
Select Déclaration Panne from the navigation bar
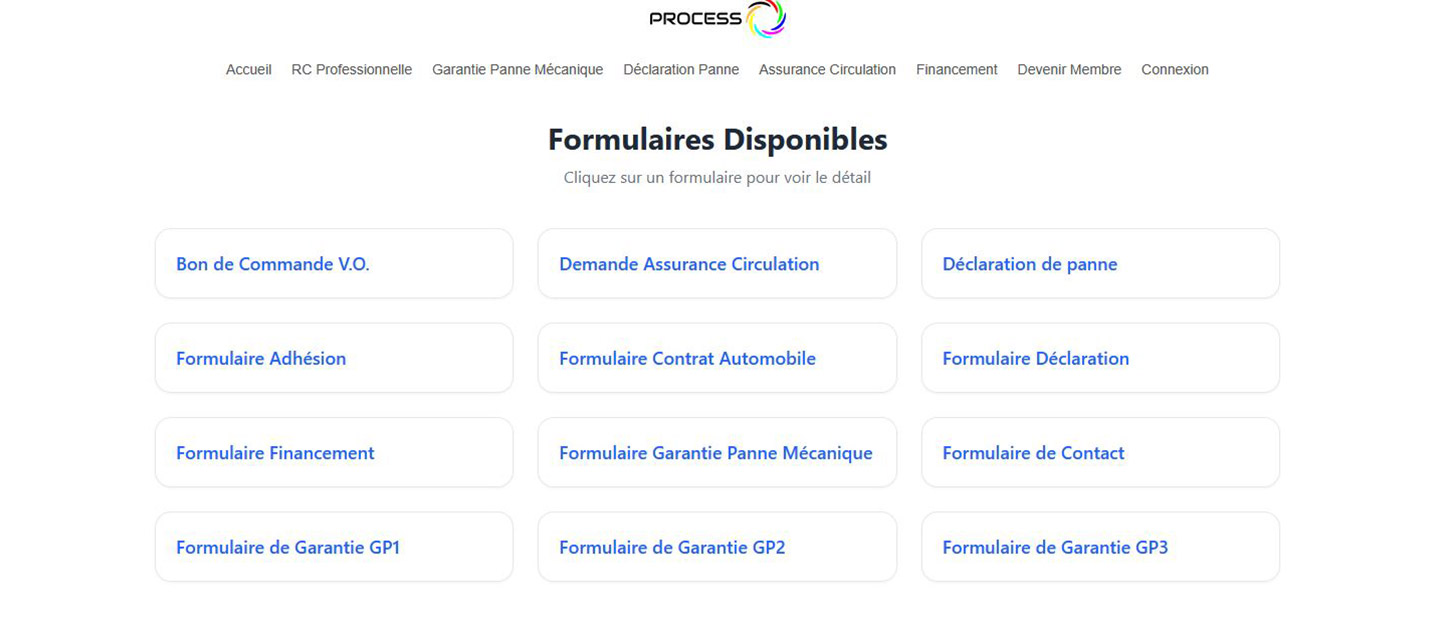tap(680, 69)
